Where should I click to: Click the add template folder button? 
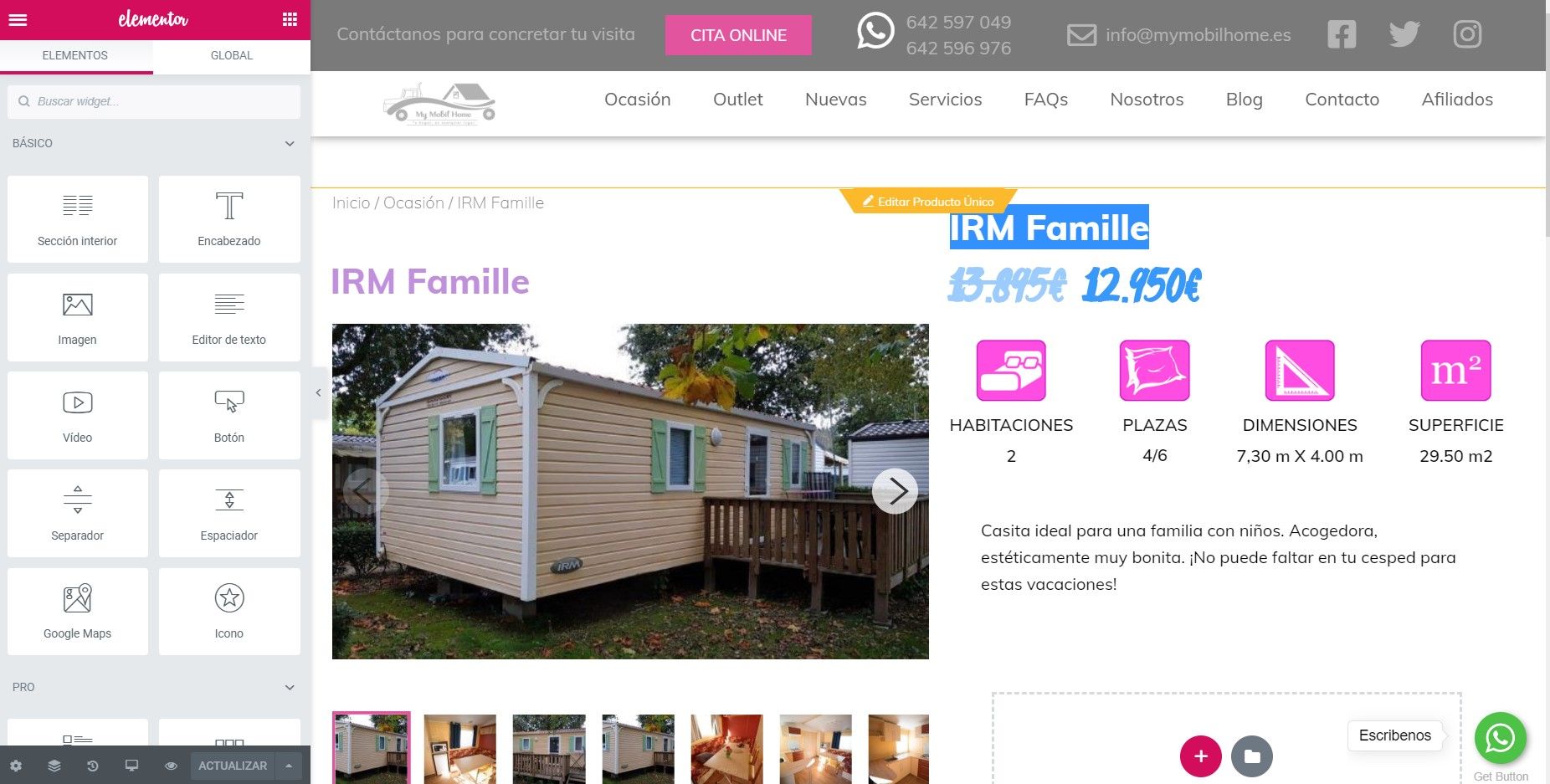point(1252,756)
